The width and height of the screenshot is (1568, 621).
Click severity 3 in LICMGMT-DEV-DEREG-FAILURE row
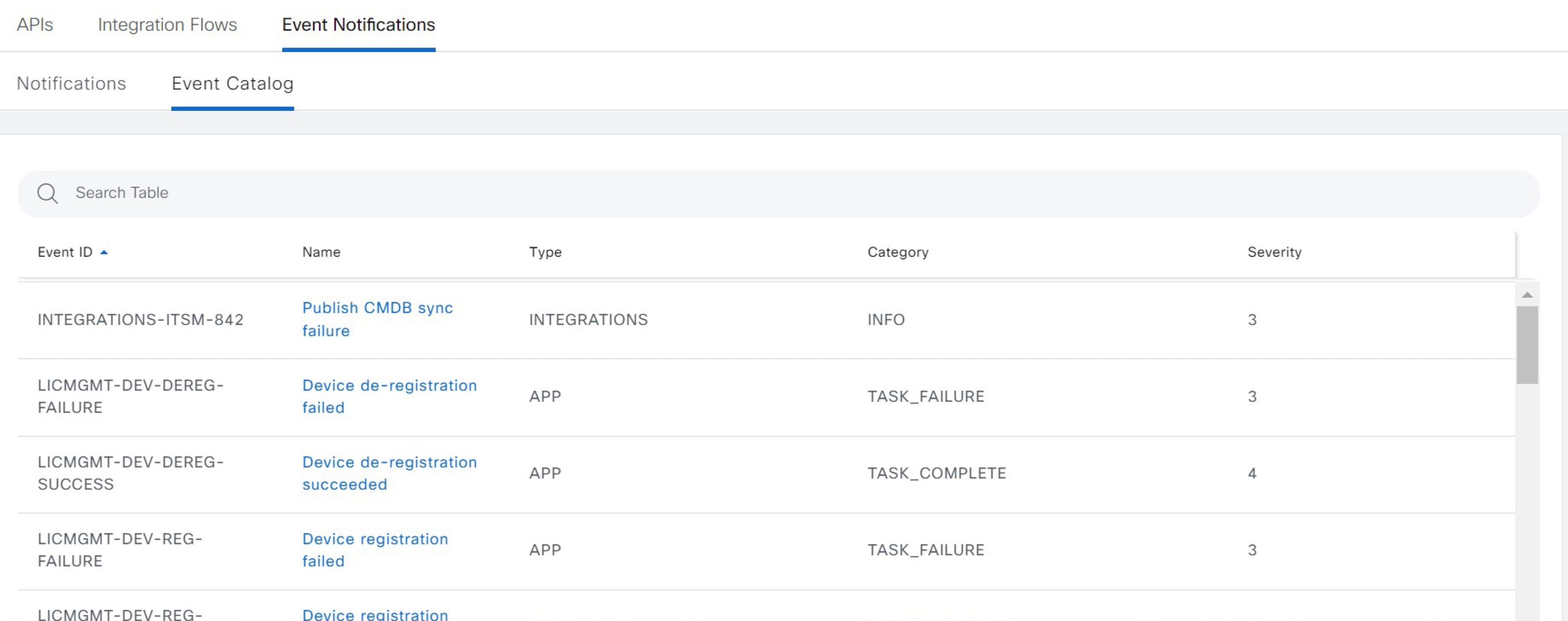tap(1252, 396)
